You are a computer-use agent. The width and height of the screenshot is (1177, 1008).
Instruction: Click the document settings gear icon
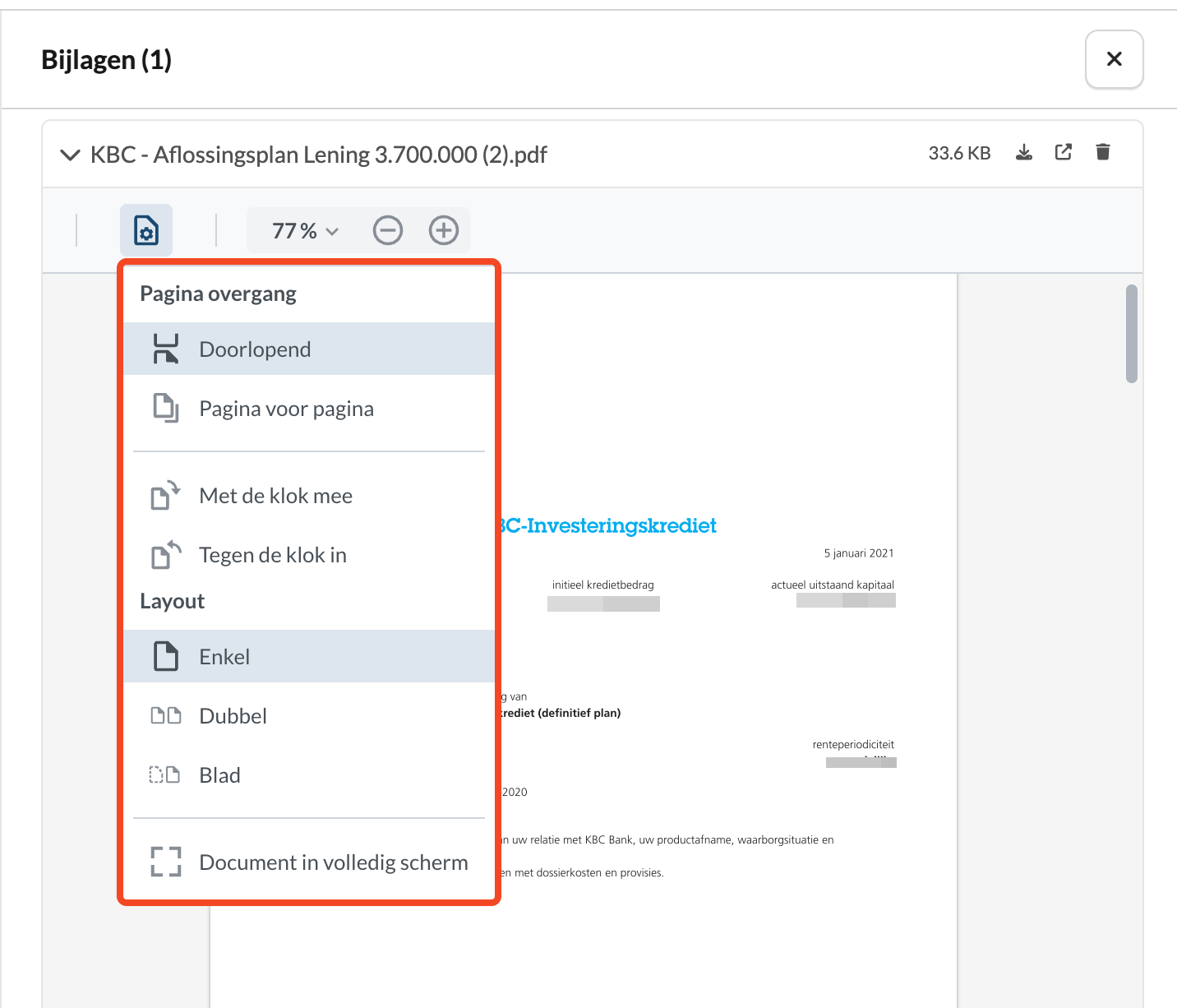coord(146,230)
